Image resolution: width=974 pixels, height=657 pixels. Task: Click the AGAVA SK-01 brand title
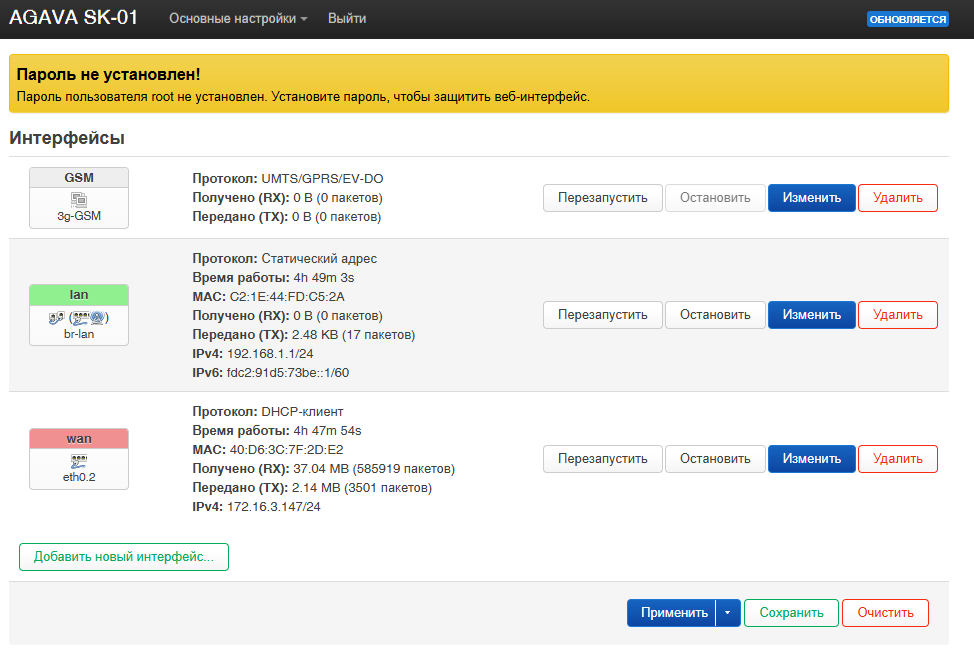(x=74, y=19)
